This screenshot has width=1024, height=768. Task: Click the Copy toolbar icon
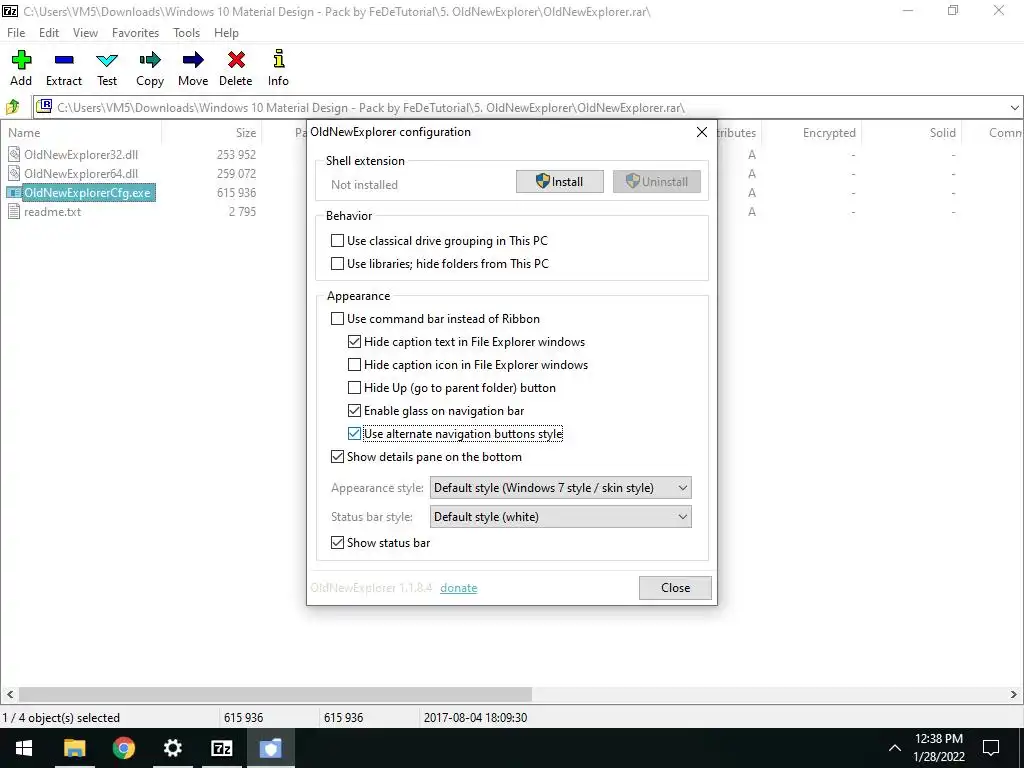tap(150, 60)
